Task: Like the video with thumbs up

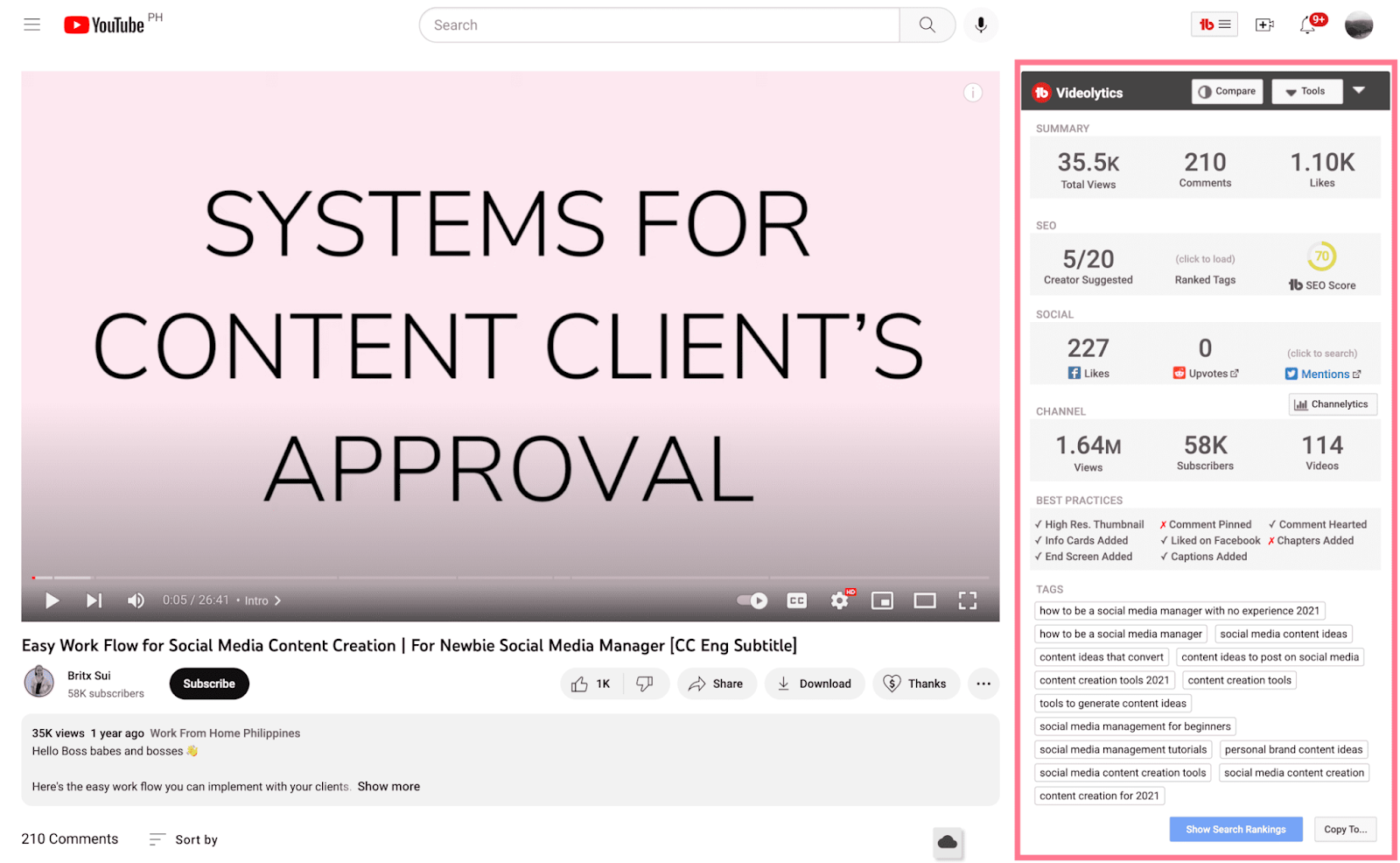Action: point(591,684)
